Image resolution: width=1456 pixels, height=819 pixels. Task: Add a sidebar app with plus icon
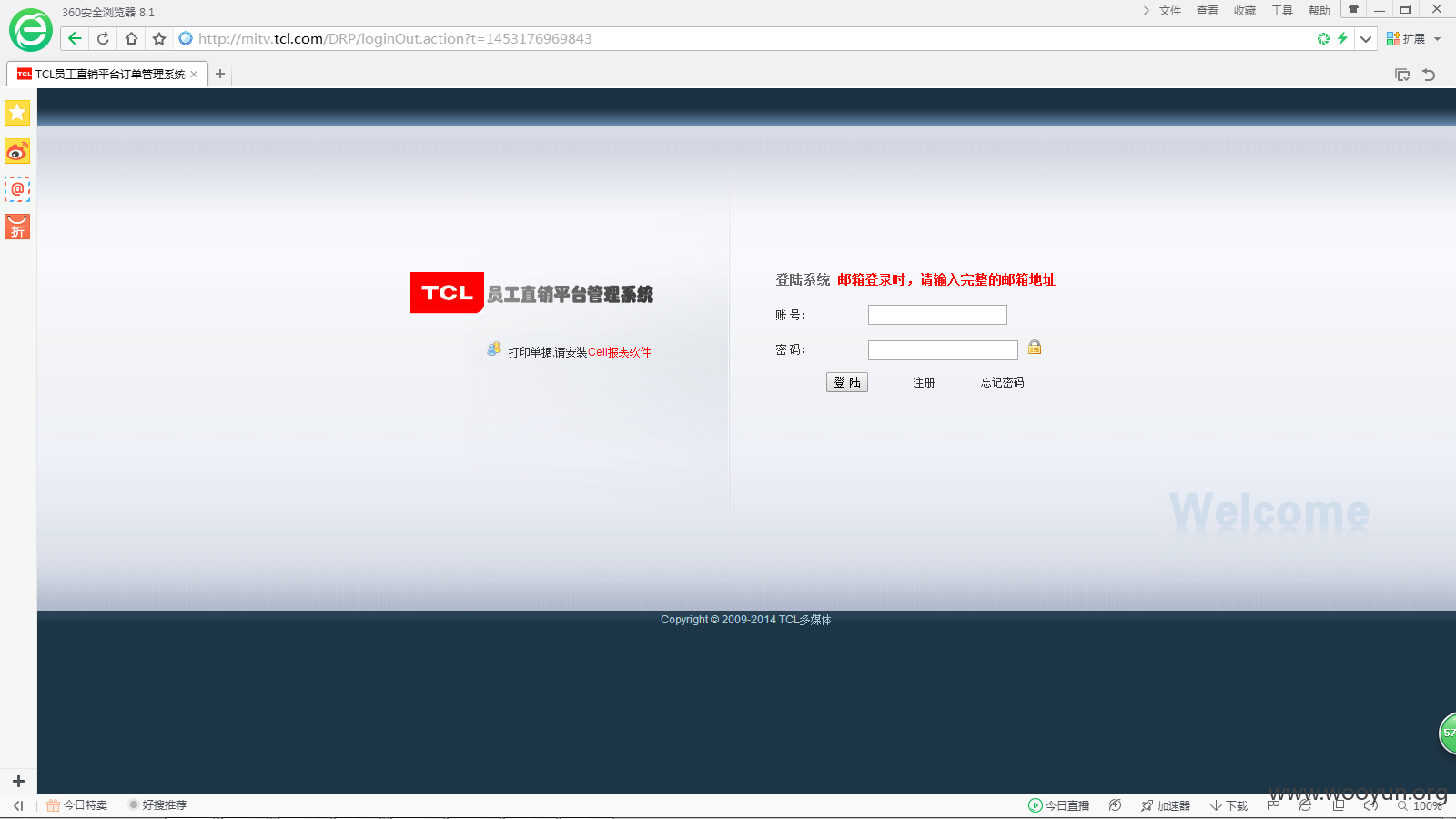coord(18,781)
